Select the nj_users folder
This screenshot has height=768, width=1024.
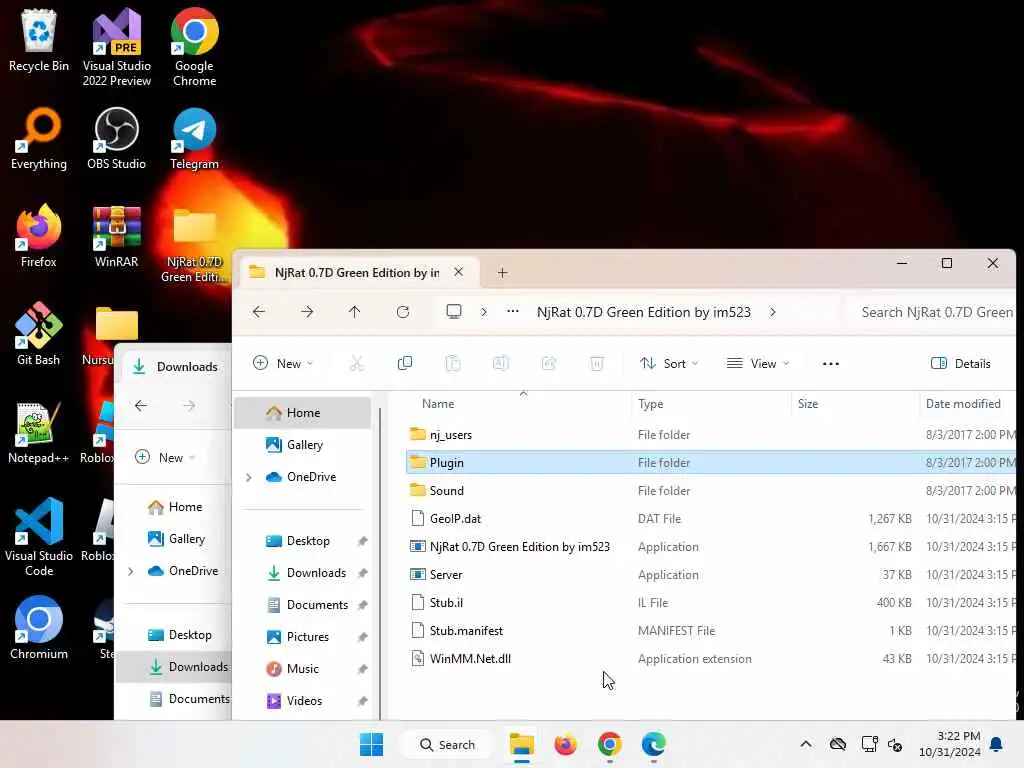[x=711, y=434]
